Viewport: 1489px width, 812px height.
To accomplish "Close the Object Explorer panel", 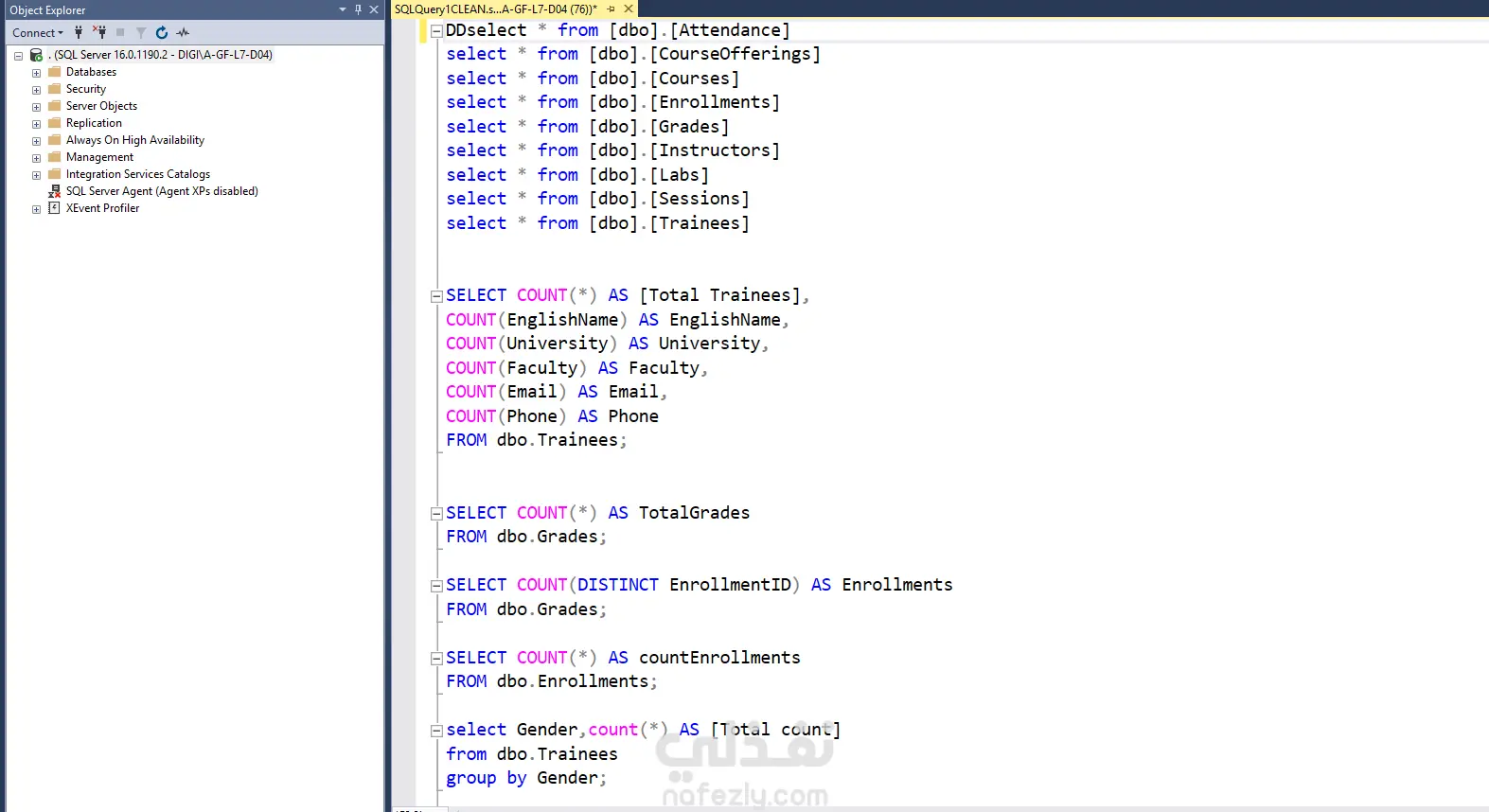I will click(x=374, y=9).
